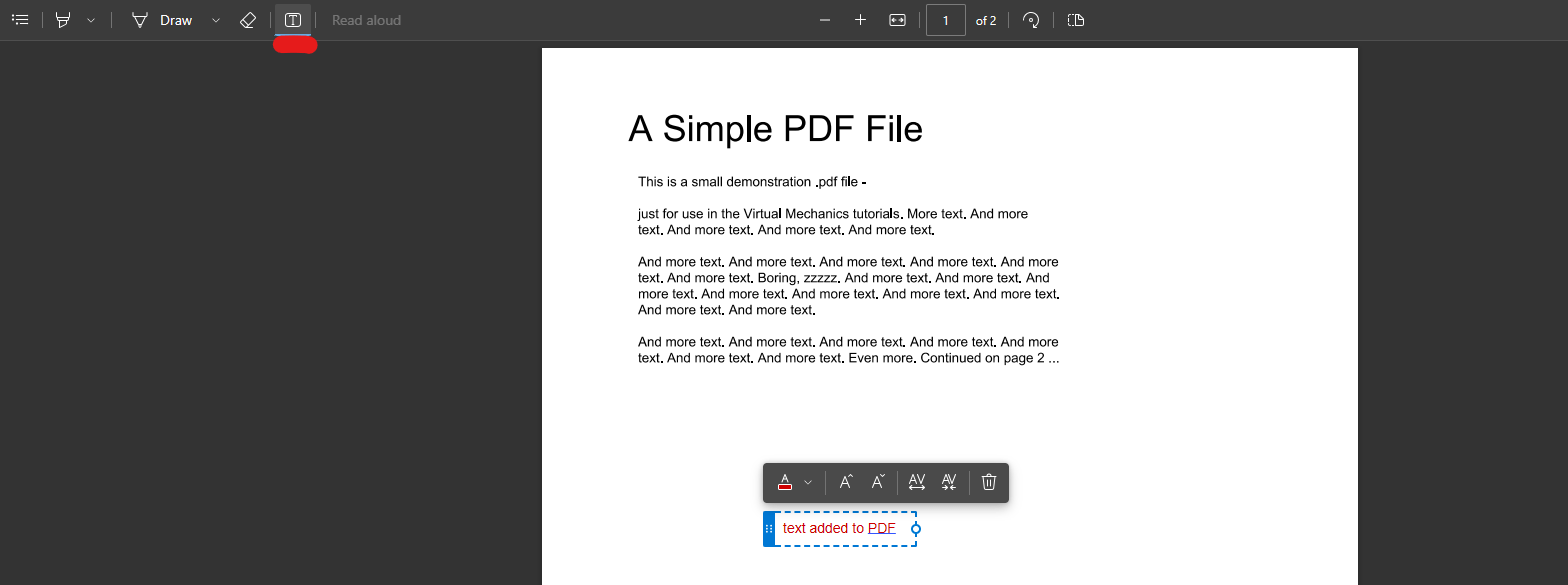
Task: Expand the Draw options dropdown arrow
Action: pyautogui.click(x=216, y=20)
